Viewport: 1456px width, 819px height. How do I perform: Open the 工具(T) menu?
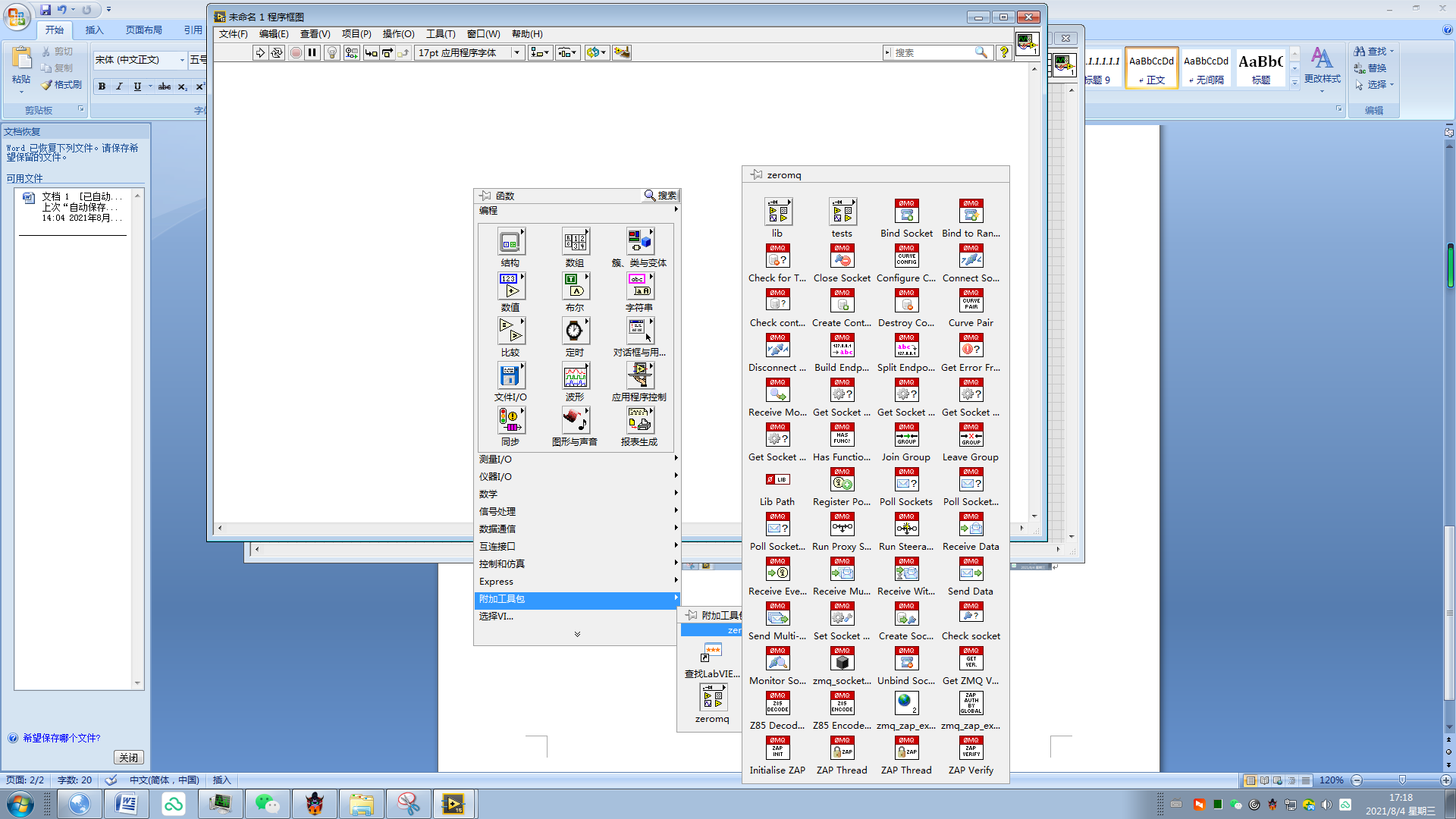click(x=441, y=34)
